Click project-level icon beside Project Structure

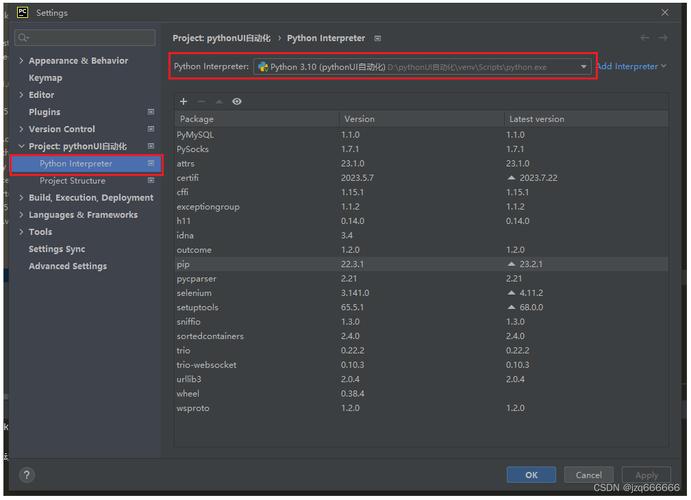151,181
